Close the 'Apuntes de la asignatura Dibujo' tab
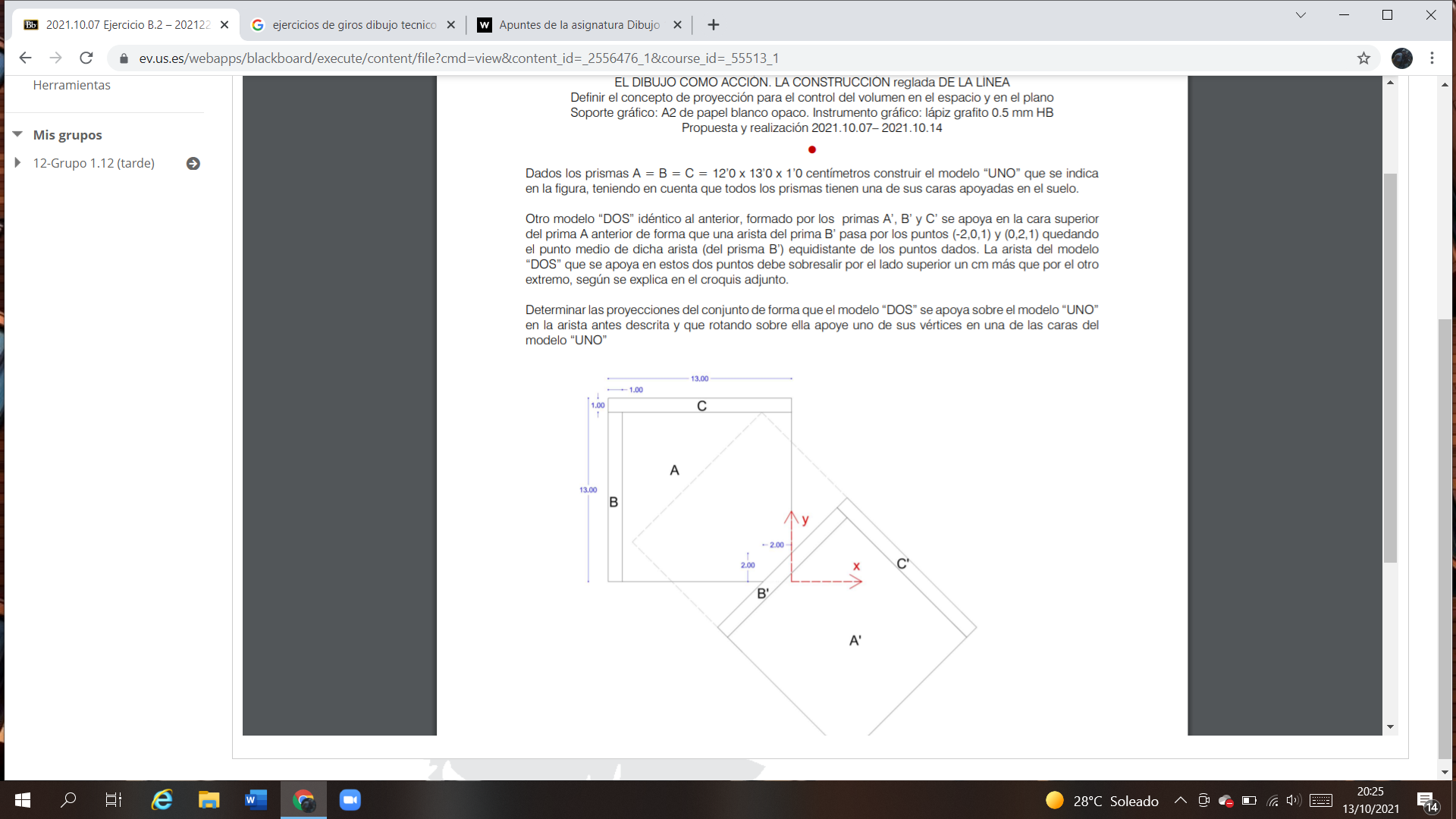Viewport: 1456px width, 819px height. [677, 25]
